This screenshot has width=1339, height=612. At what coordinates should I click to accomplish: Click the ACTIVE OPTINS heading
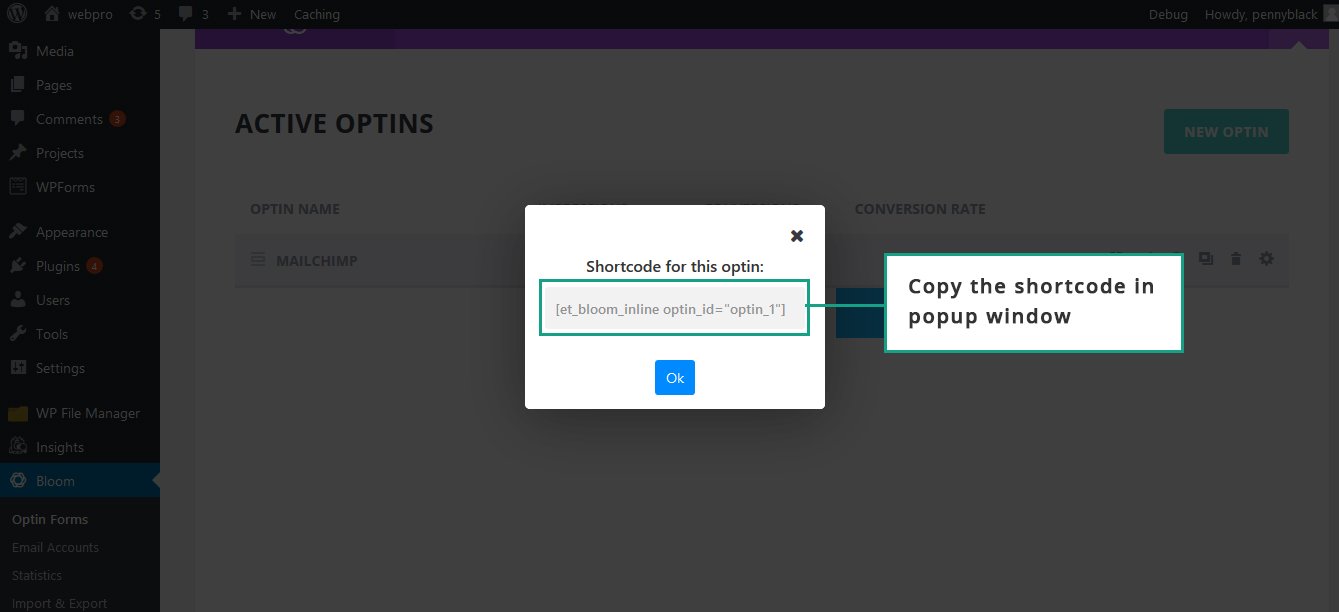tap(334, 124)
